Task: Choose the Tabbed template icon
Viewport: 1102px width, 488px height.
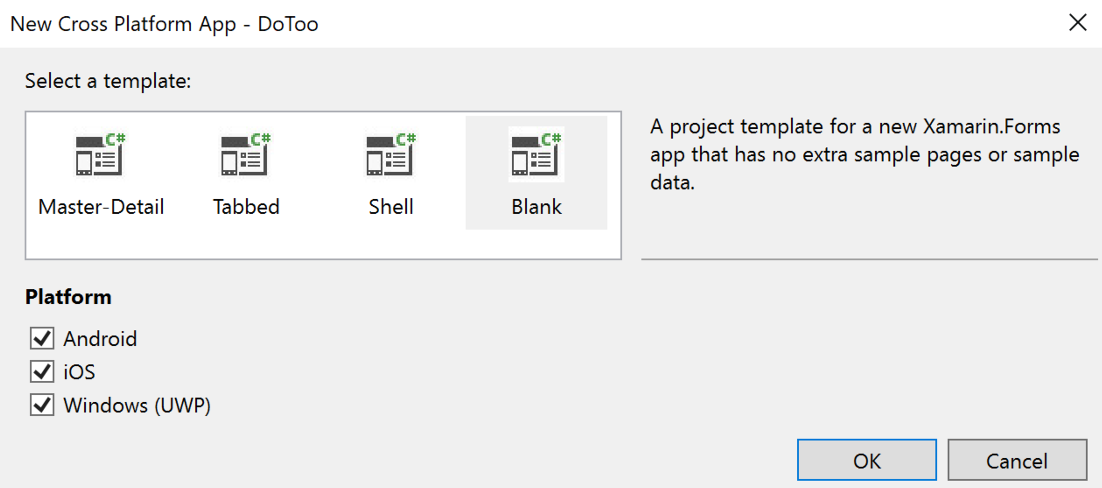Action: tap(246, 155)
